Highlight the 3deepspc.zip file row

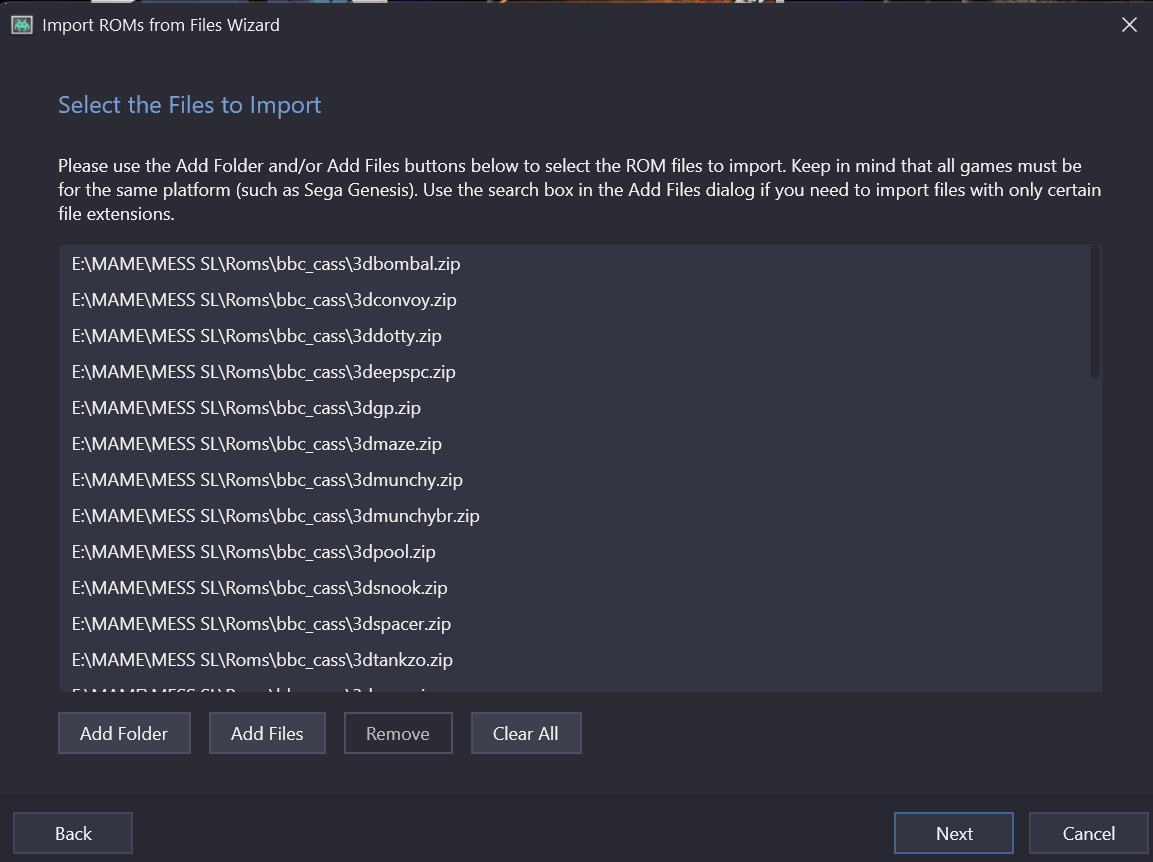pyautogui.click(x=264, y=372)
